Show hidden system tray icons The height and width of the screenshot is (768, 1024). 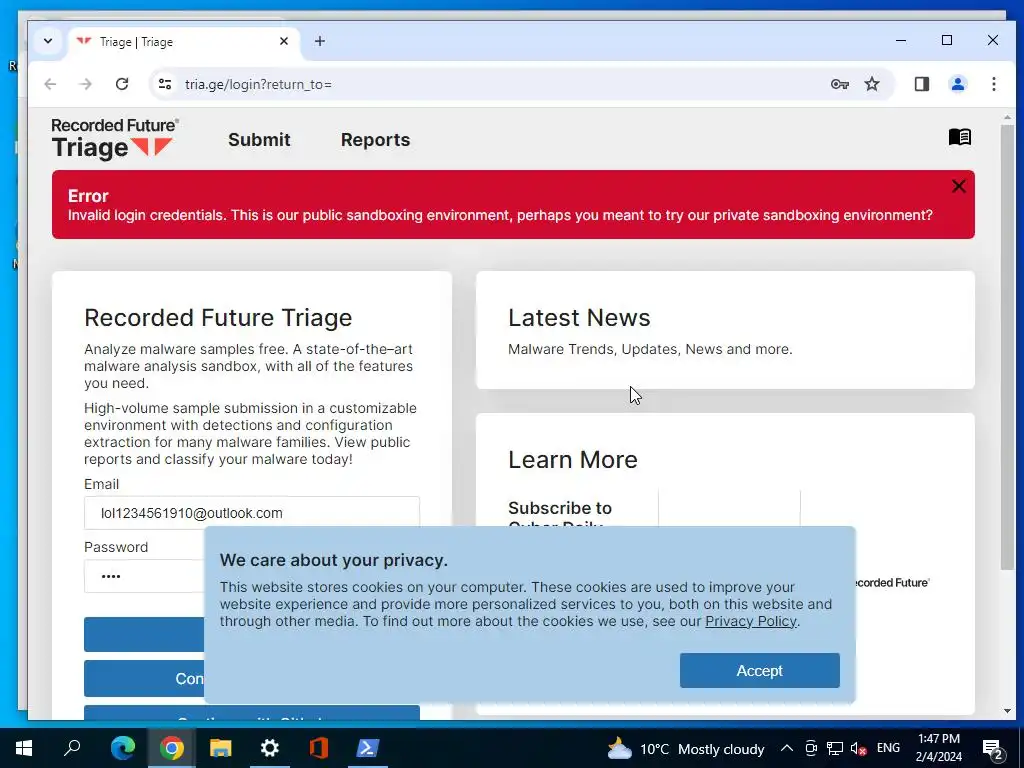pyautogui.click(x=787, y=748)
